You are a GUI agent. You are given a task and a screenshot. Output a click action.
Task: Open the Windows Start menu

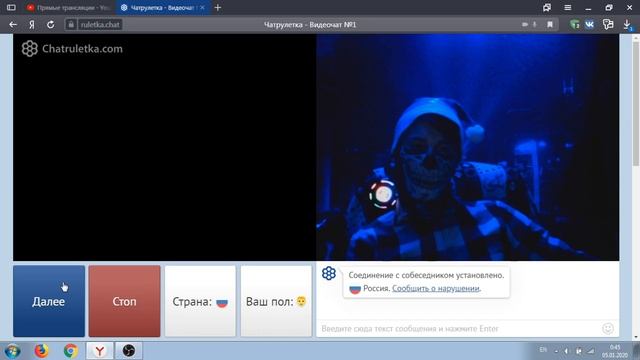(12, 351)
